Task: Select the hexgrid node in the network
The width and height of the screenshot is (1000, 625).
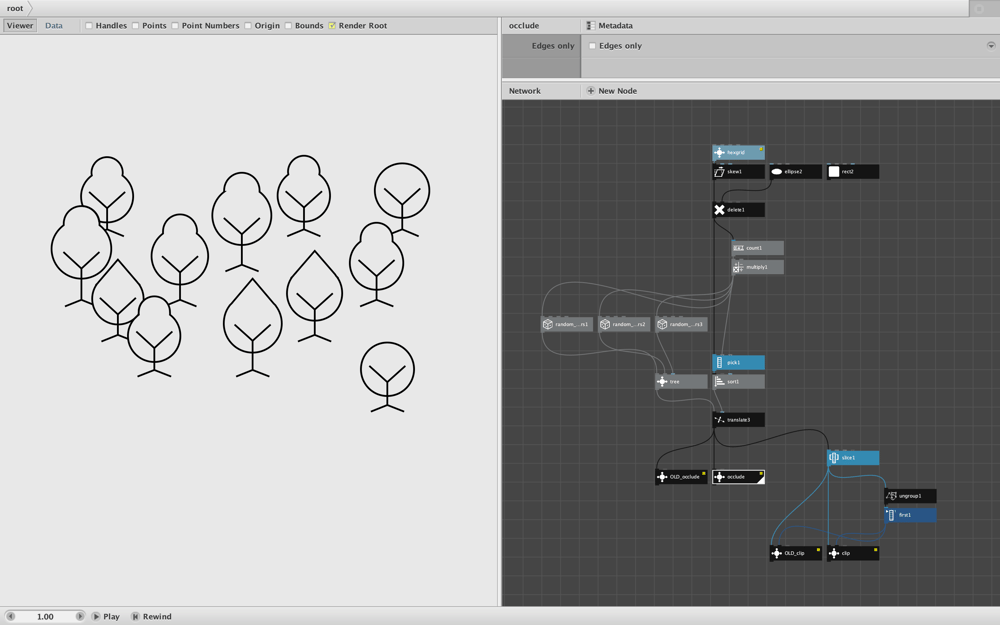Action: [738, 152]
